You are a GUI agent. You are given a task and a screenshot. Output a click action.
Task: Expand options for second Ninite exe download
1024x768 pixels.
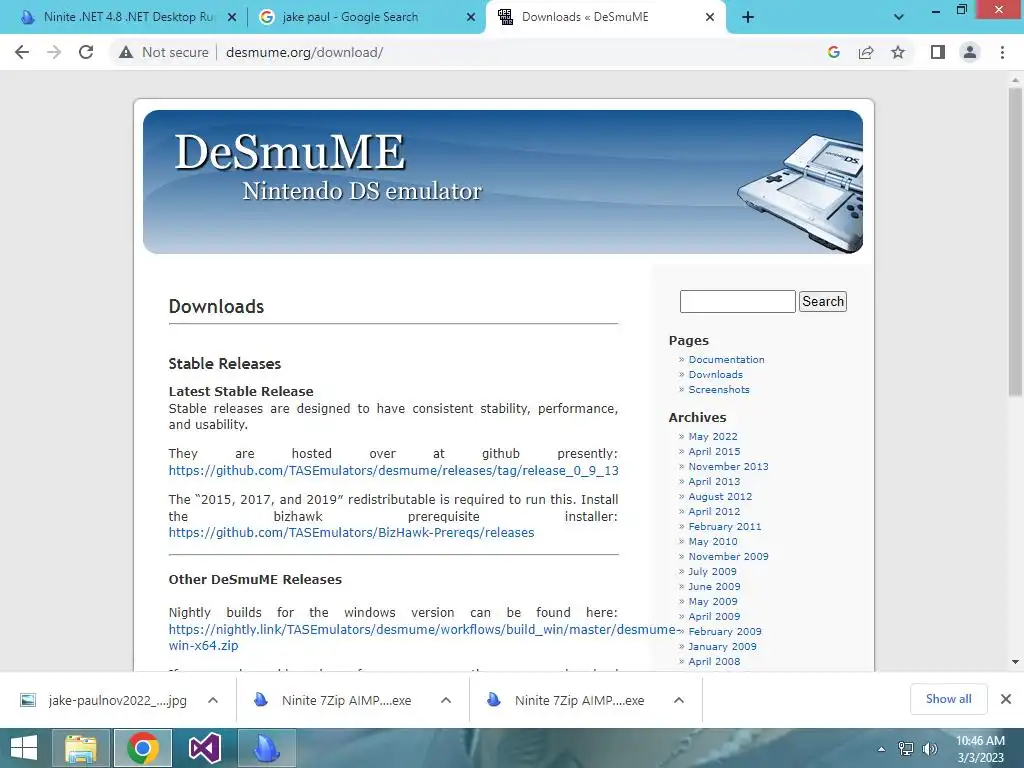pyautogui.click(x=679, y=700)
